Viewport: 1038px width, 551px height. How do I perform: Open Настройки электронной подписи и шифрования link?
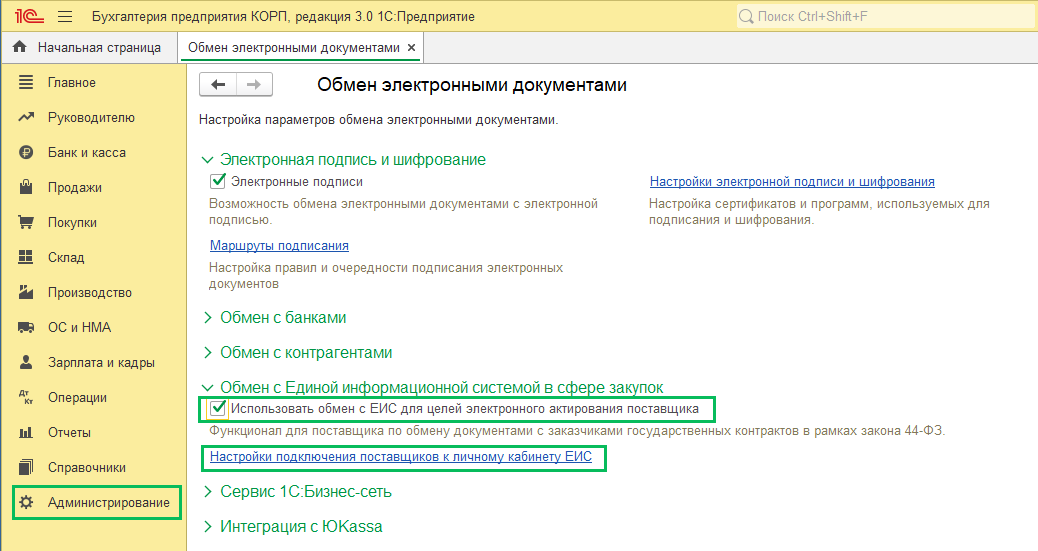792,181
